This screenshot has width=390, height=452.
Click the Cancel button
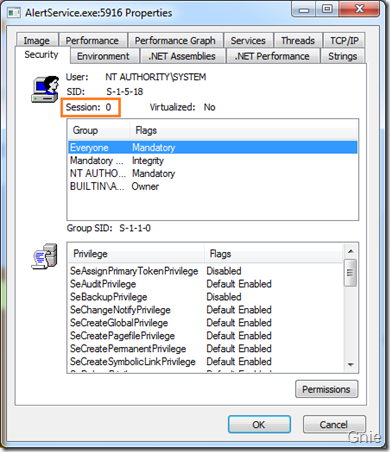pos(334,424)
